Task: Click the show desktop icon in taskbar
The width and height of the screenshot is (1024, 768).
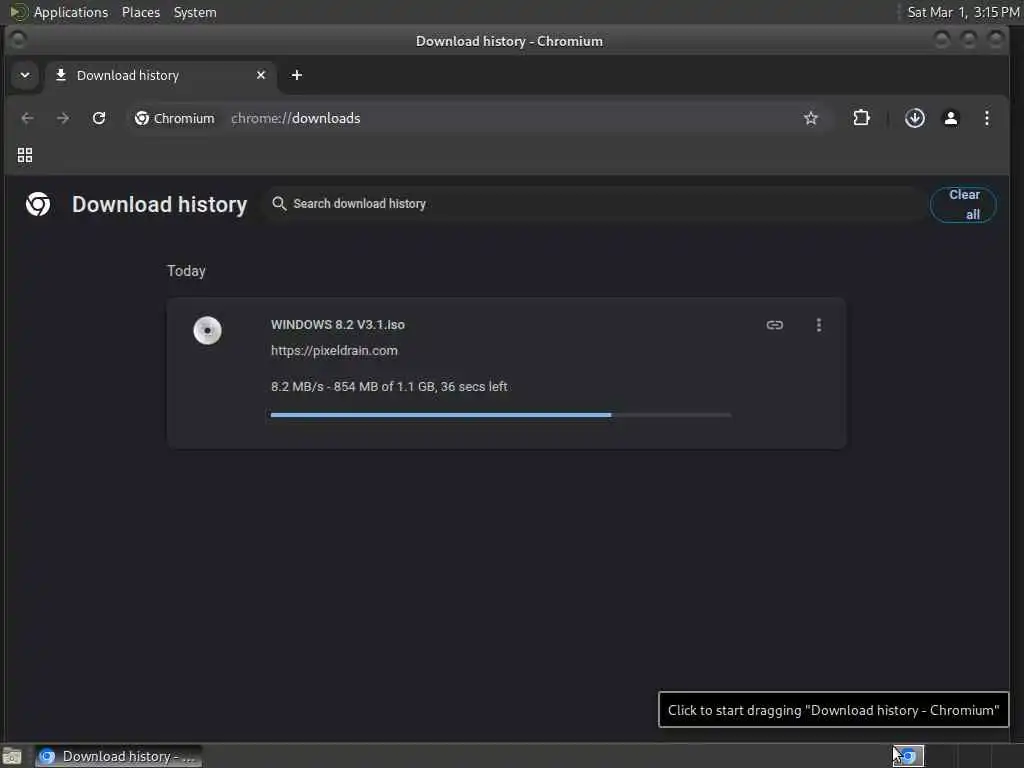Action: (x=12, y=757)
